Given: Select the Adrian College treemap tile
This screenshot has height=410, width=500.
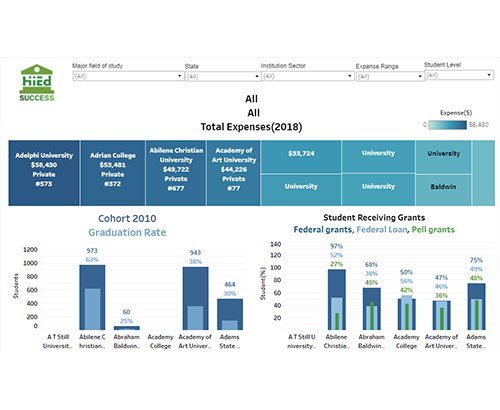Looking at the screenshot, I should click(113, 173).
